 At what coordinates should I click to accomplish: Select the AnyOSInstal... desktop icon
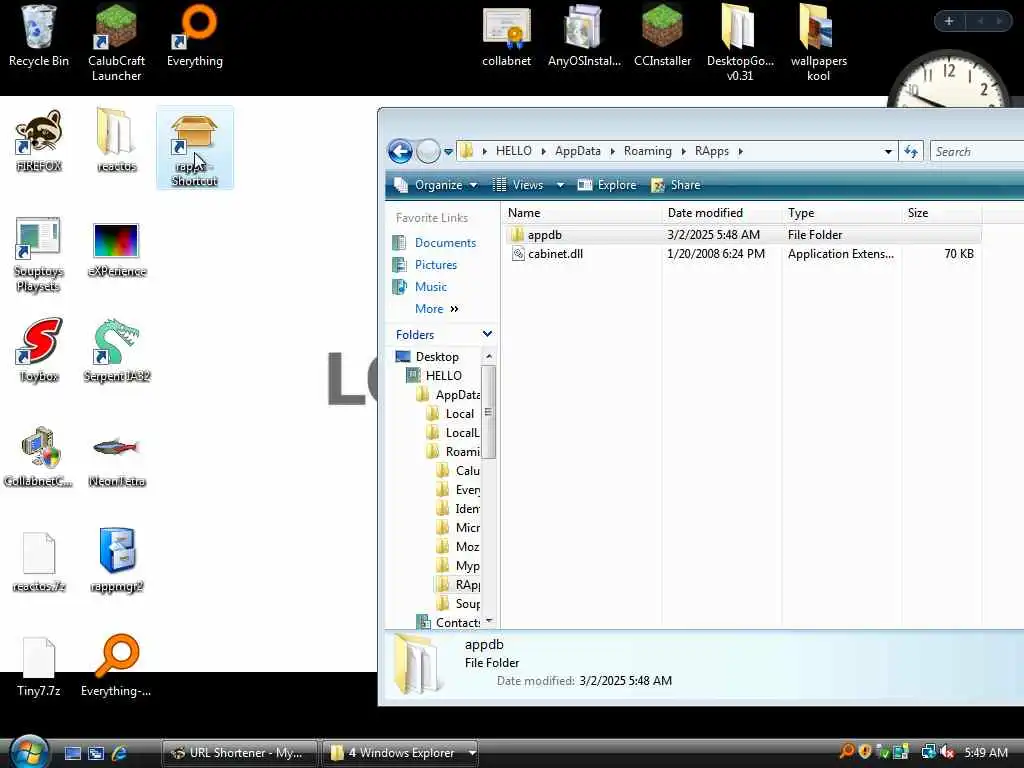click(x=584, y=36)
